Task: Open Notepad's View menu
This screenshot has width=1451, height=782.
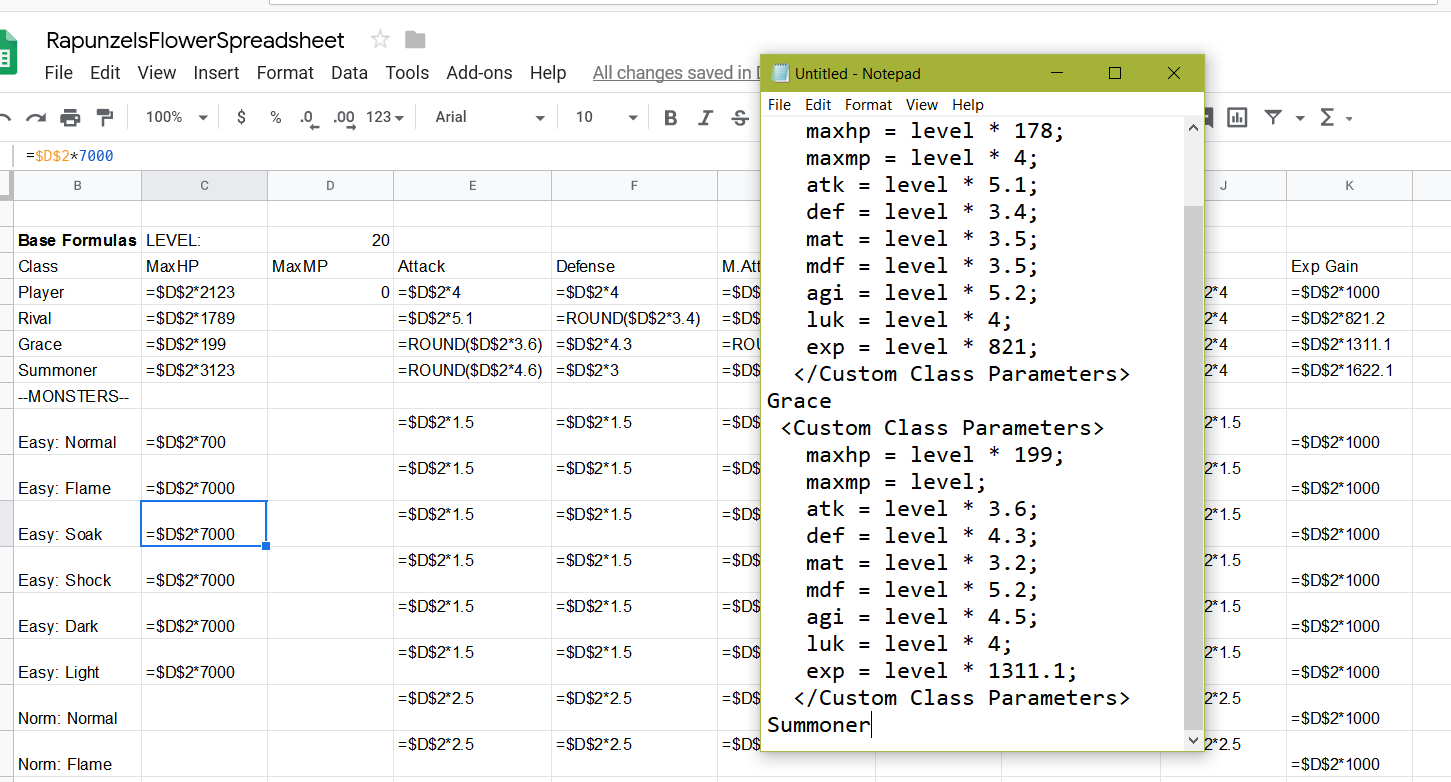Action: tap(922, 104)
